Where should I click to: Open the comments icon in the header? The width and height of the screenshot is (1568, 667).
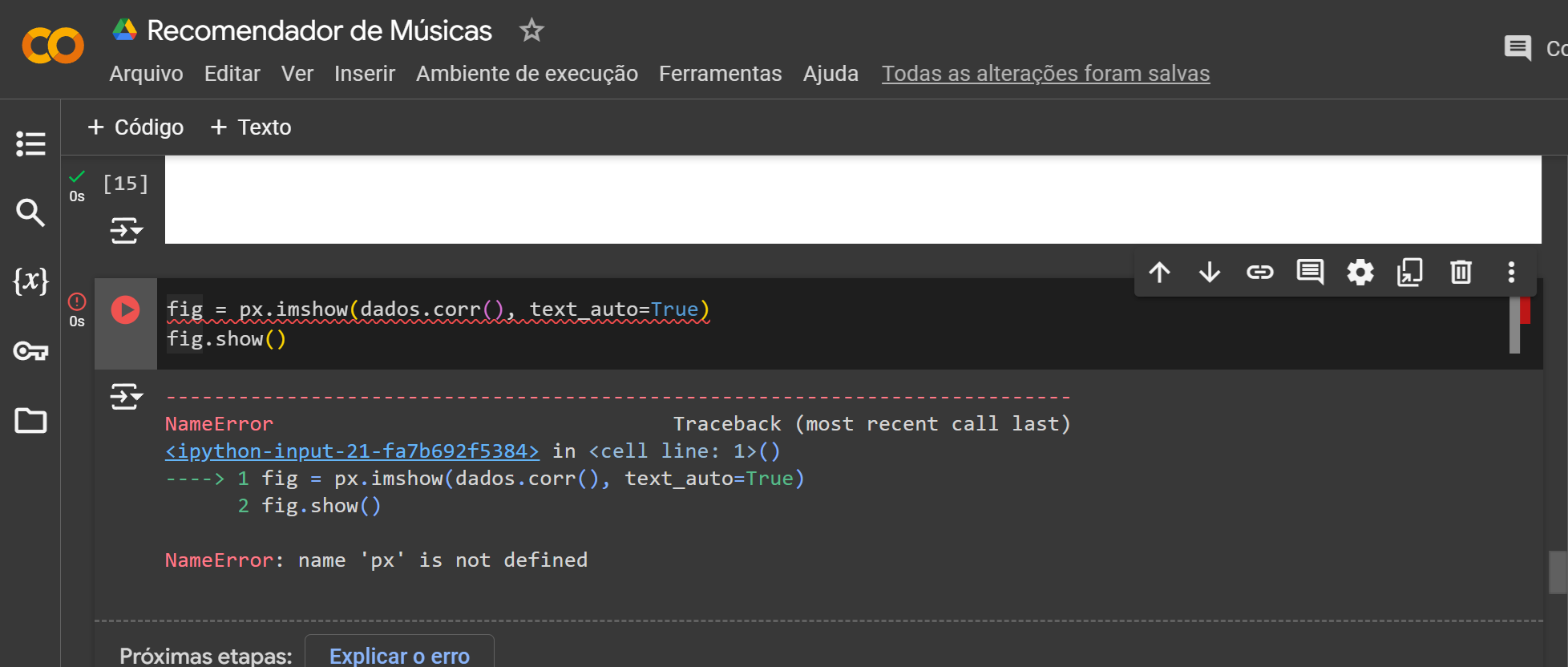click(1517, 48)
